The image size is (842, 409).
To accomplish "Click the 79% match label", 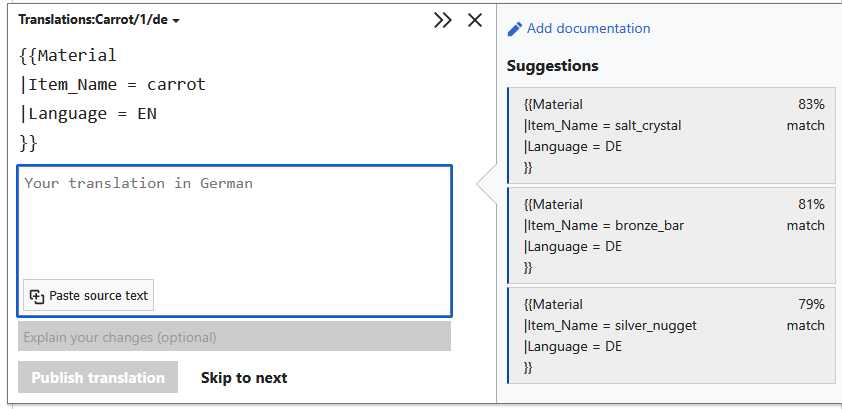I will [x=806, y=314].
